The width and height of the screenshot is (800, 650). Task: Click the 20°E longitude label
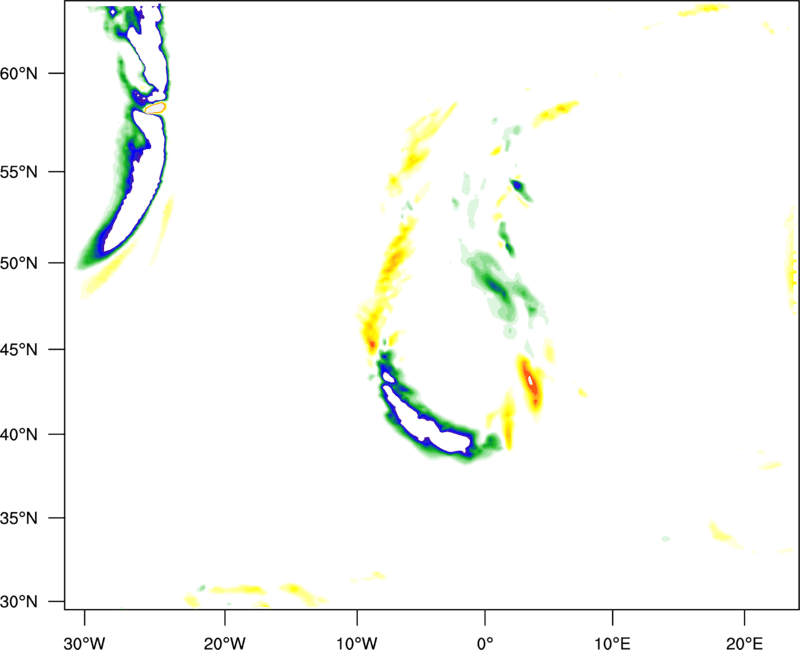point(744,643)
